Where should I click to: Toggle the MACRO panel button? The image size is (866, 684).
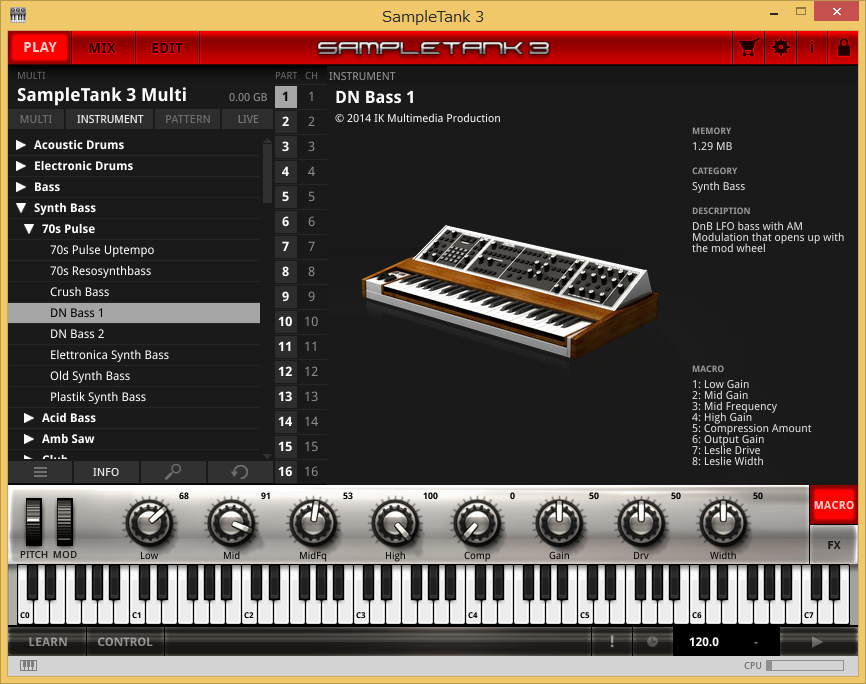click(x=834, y=505)
